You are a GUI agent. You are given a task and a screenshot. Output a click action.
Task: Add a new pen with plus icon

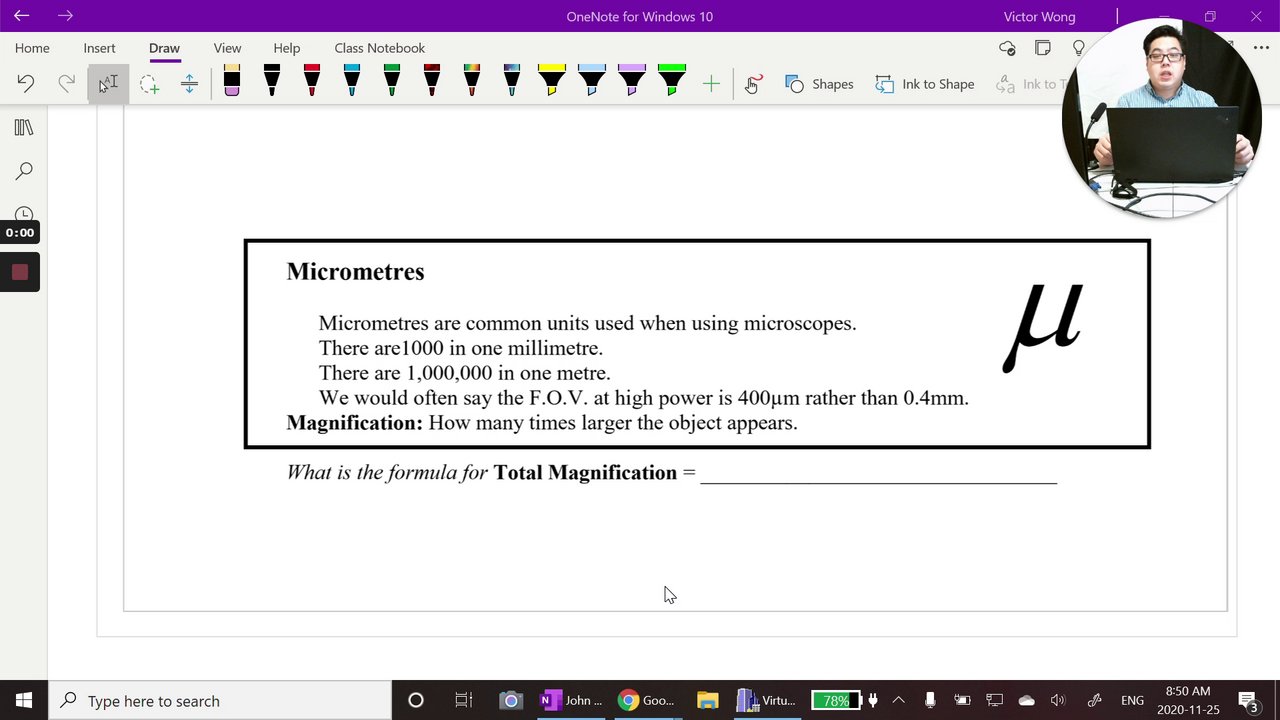711,84
